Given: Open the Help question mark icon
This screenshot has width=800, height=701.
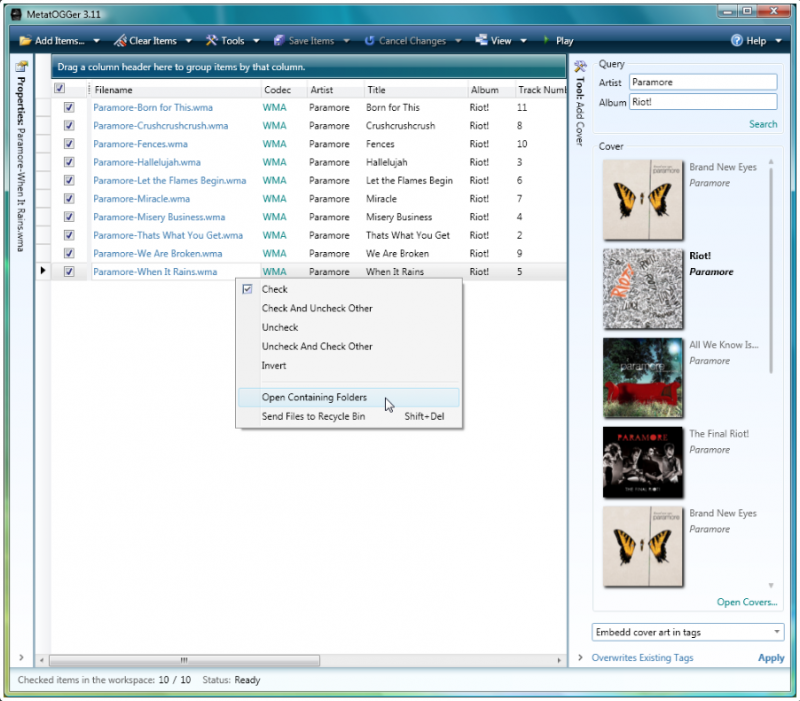Looking at the screenshot, I should (x=737, y=41).
